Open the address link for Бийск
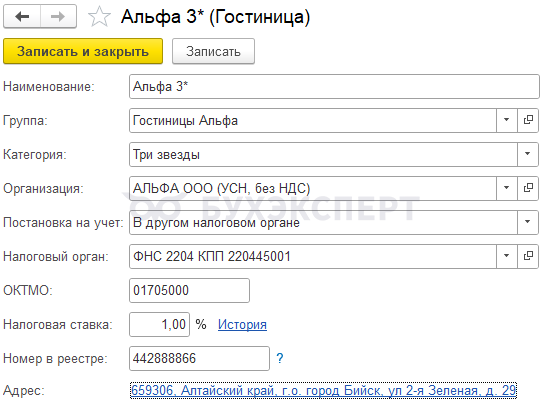Viewport: 542px width, 418px height. click(323, 390)
